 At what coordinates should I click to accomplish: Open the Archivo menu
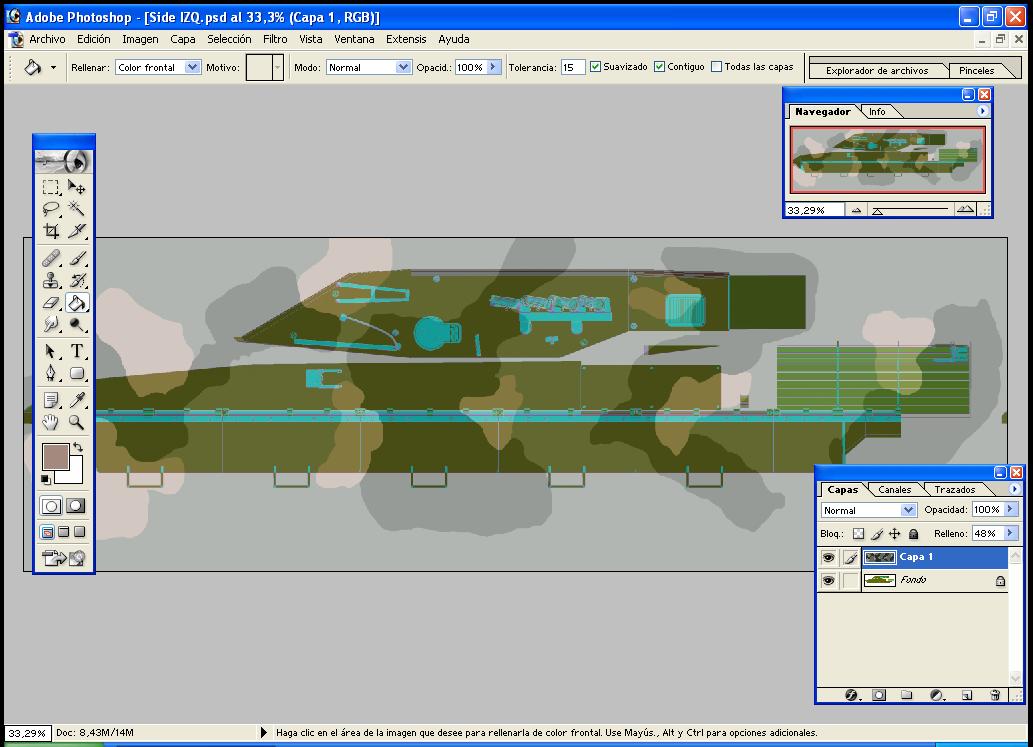[47, 39]
